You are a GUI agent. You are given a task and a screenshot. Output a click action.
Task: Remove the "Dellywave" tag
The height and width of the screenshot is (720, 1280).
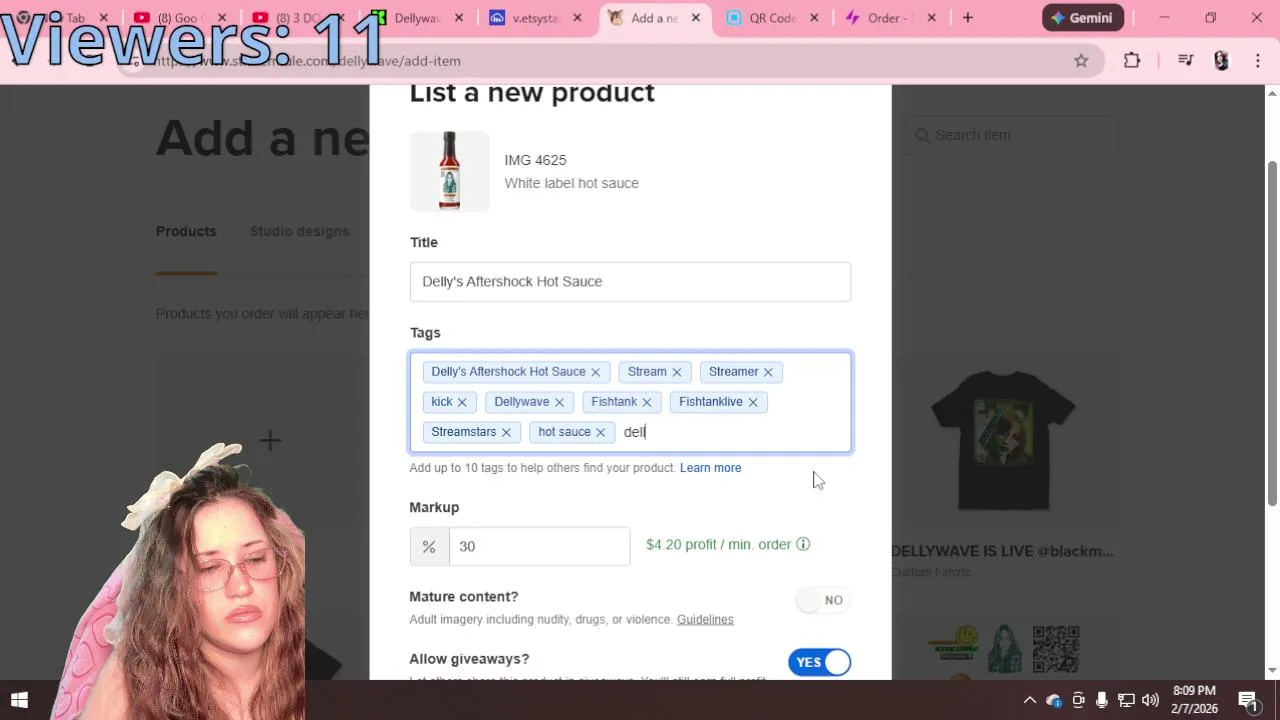point(559,402)
